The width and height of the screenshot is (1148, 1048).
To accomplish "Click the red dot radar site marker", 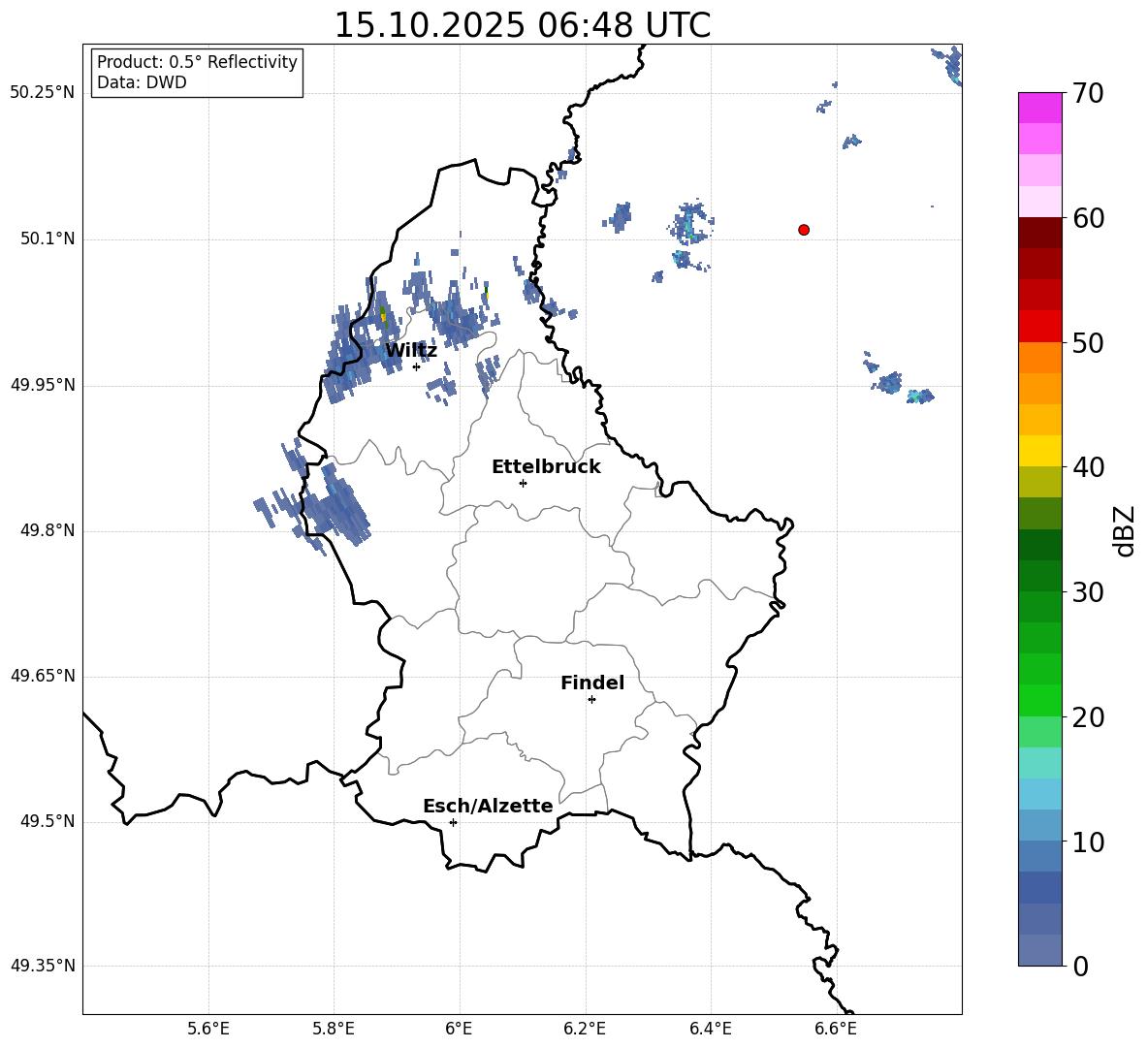I will (x=803, y=230).
